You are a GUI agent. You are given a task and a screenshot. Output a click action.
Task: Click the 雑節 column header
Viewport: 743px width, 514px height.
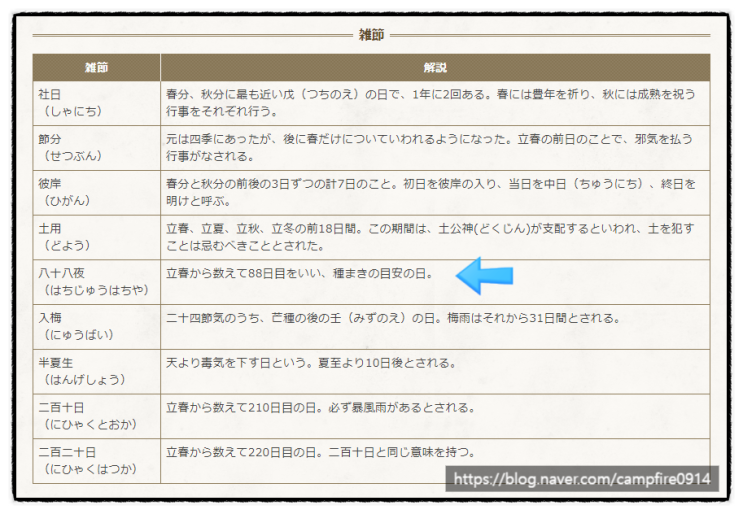[97, 67]
